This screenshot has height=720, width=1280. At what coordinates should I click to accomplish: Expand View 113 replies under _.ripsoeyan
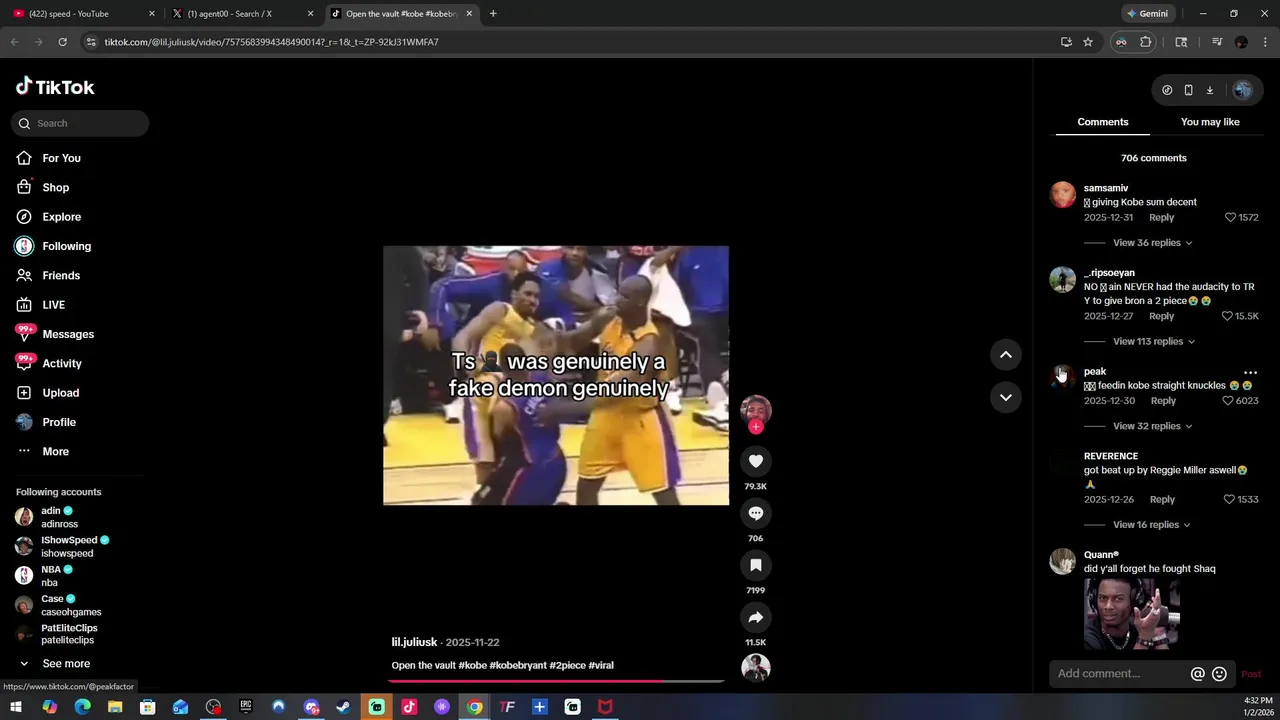click(1154, 341)
